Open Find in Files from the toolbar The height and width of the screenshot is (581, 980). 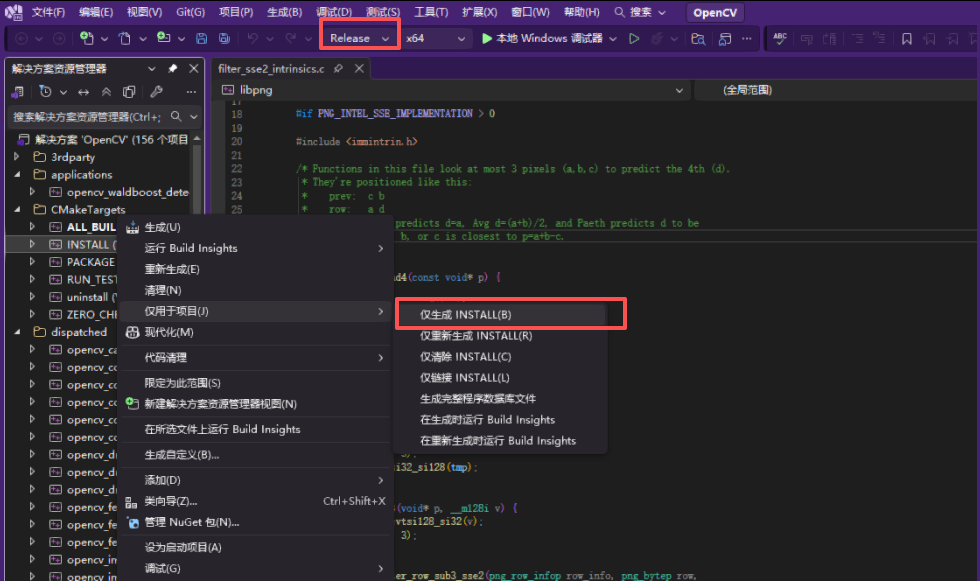coord(698,37)
